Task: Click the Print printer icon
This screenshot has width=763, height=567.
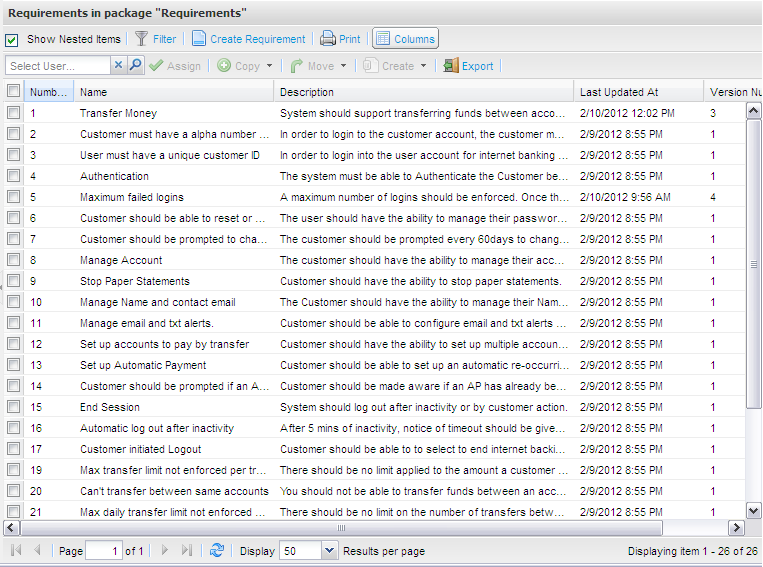Action: tap(327, 39)
